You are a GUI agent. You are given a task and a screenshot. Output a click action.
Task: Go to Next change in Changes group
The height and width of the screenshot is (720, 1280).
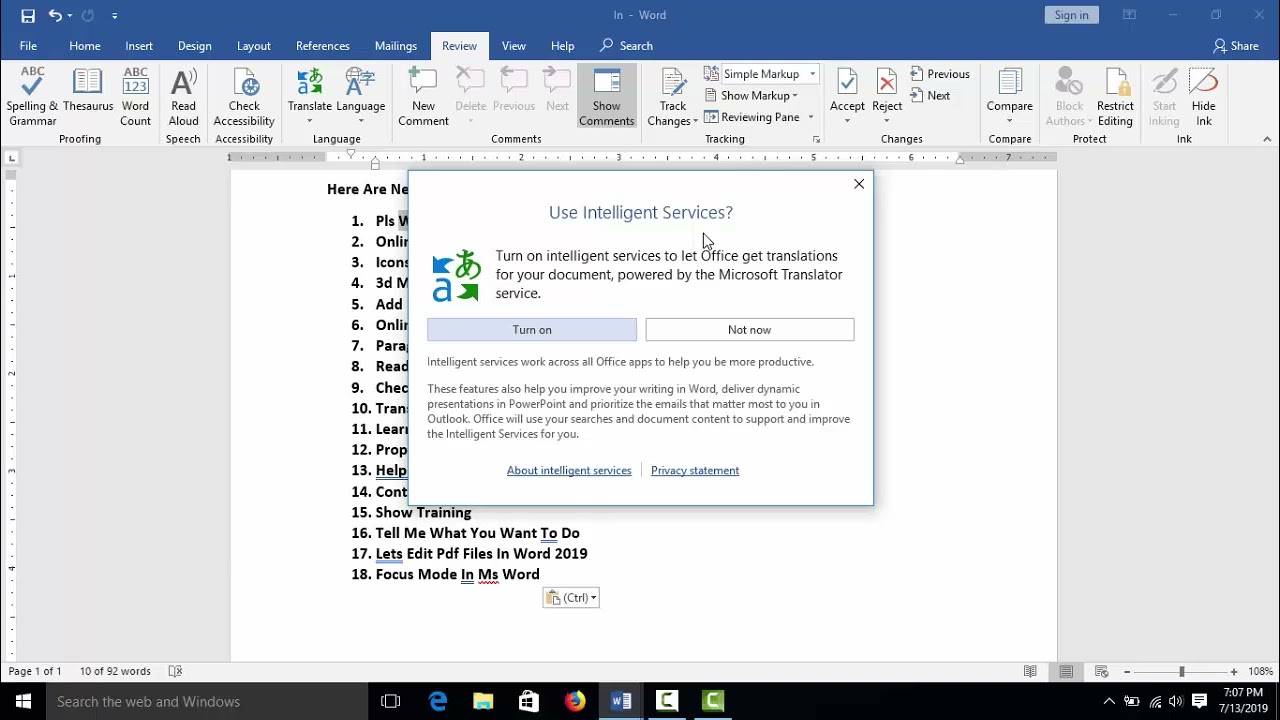(x=930, y=96)
